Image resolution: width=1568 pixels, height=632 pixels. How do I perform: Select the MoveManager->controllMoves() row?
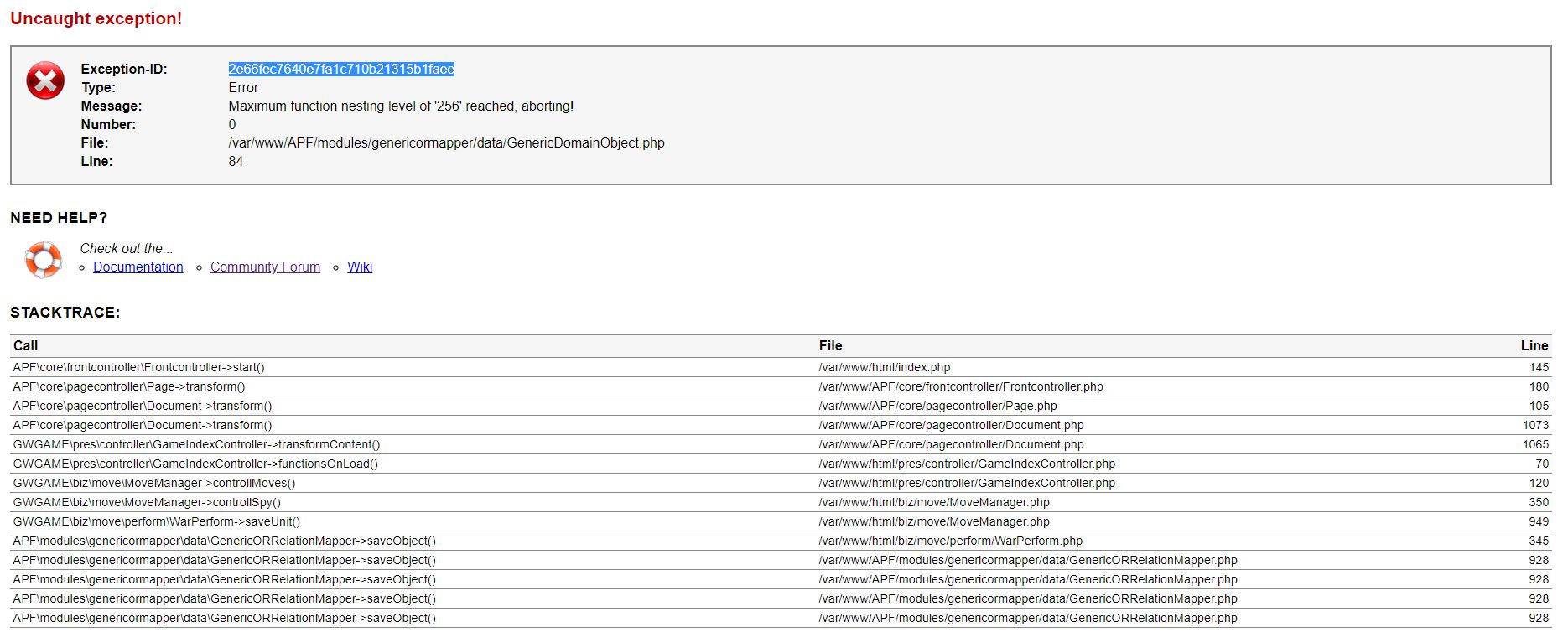click(x=154, y=483)
